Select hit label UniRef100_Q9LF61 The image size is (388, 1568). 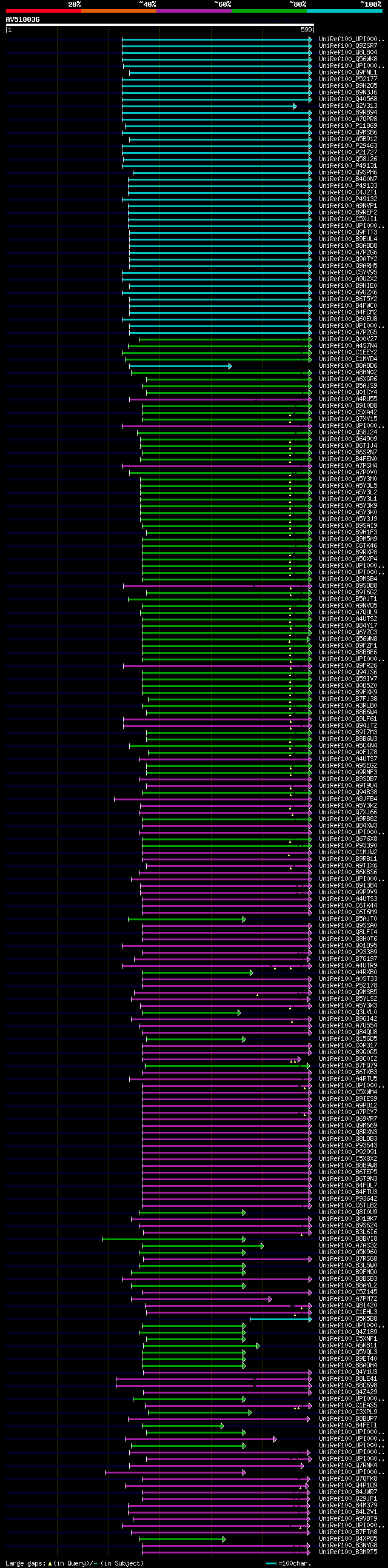coord(348,719)
